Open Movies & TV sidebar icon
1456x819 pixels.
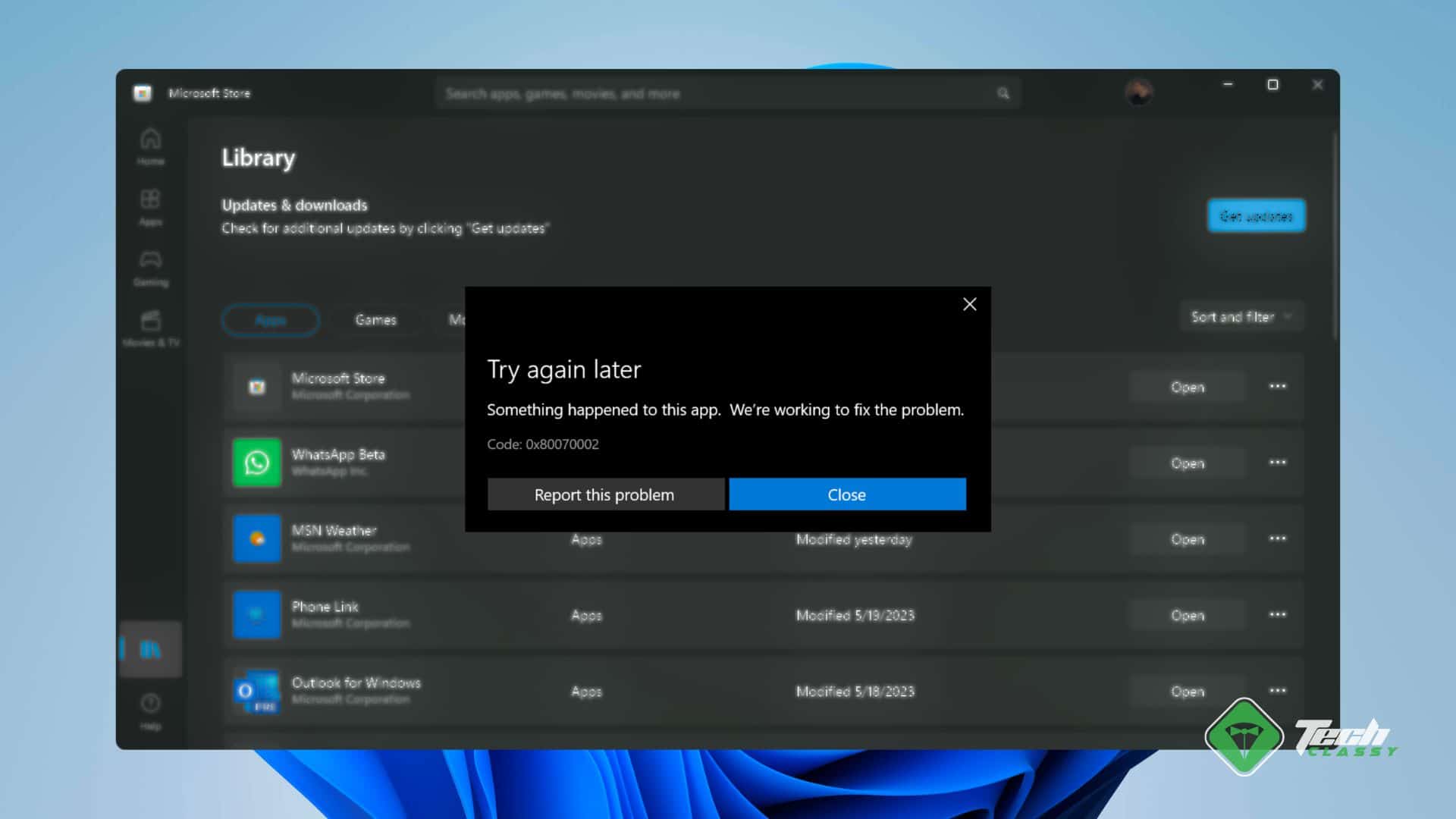pyautogui.click(x=150, y=328)
